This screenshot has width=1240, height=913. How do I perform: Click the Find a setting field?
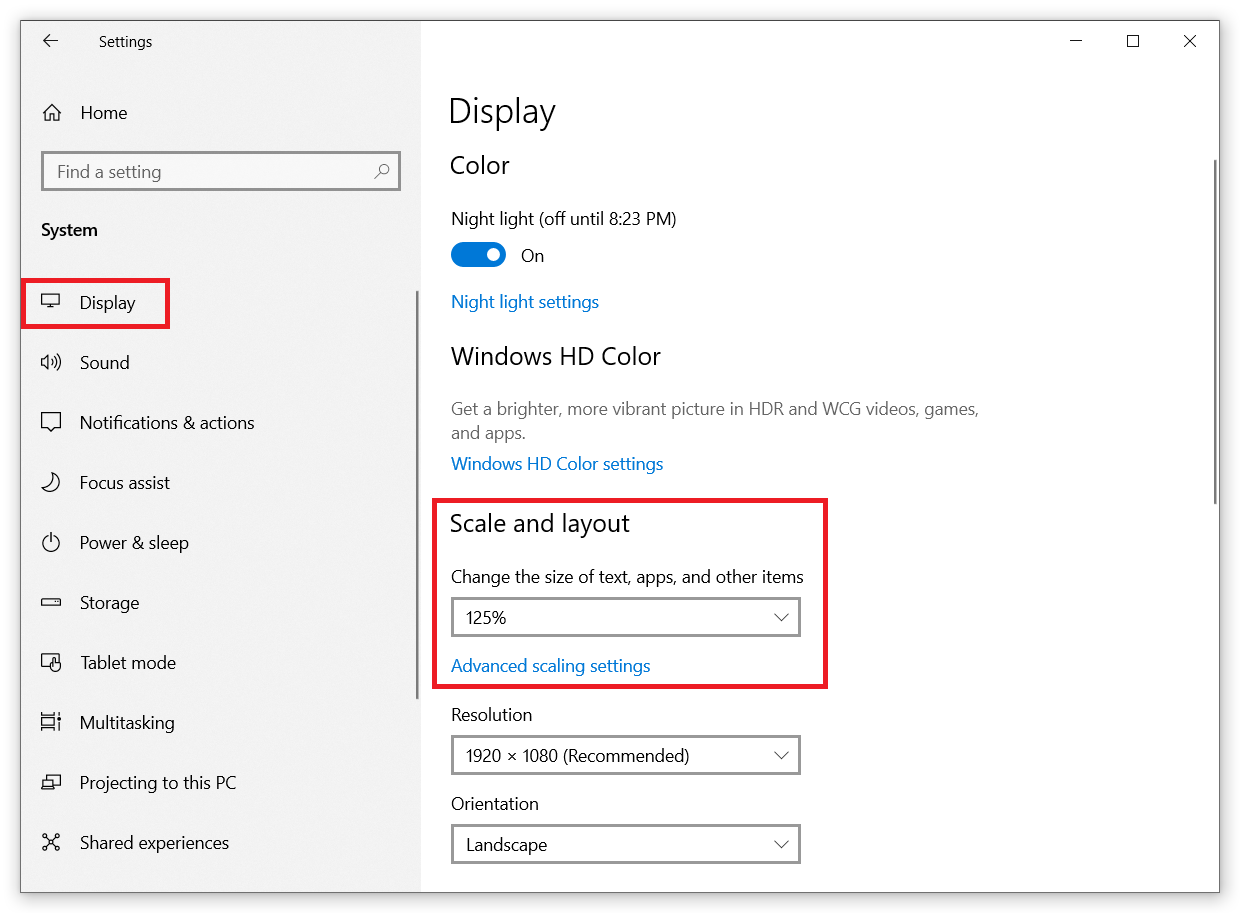(x=210, y=171)
